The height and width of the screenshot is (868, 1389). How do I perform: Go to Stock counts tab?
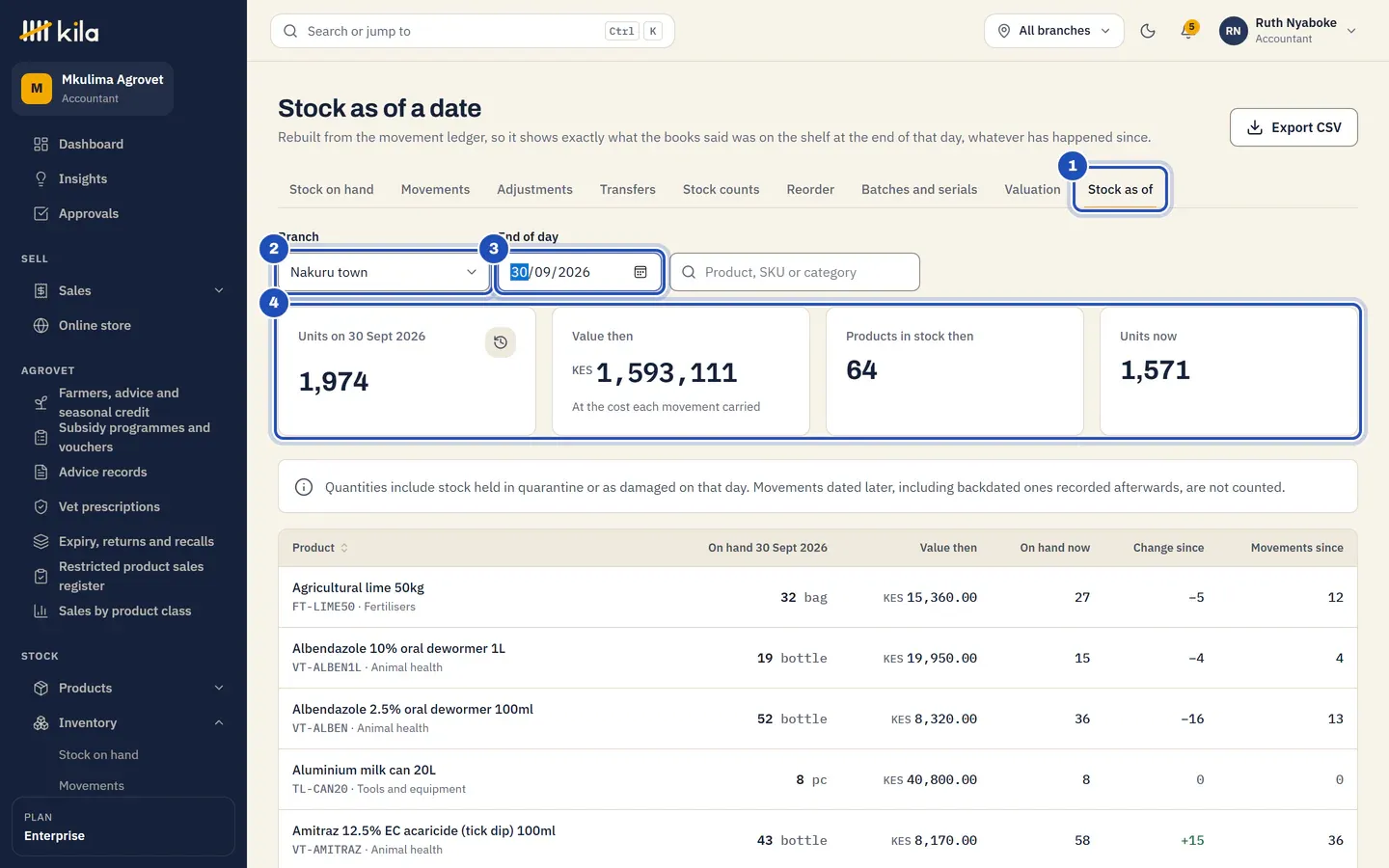721,190
